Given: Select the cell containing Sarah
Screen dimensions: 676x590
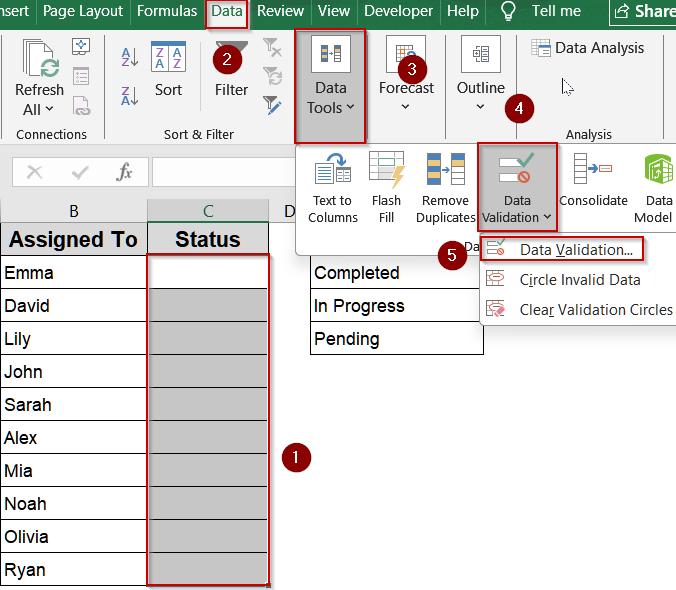Looking at the screenshot, I should (x=74, y=404).
